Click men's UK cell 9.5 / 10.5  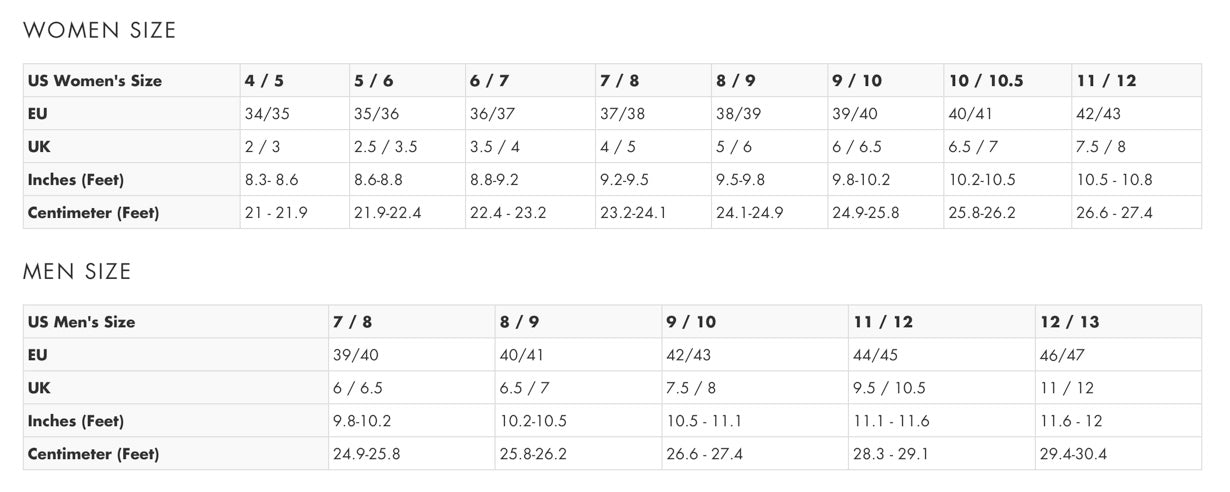pyautogui.click(x=889, y=388)
